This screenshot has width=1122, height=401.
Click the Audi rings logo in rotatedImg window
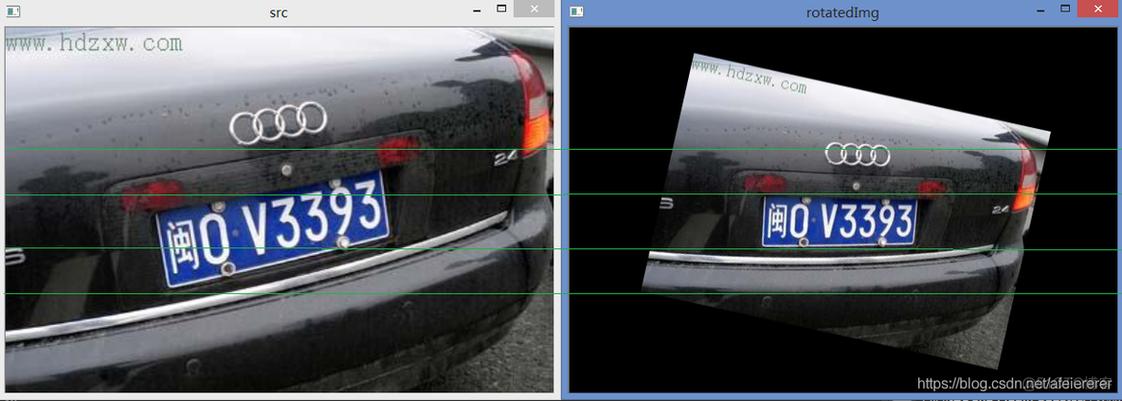tap(857, 154)
